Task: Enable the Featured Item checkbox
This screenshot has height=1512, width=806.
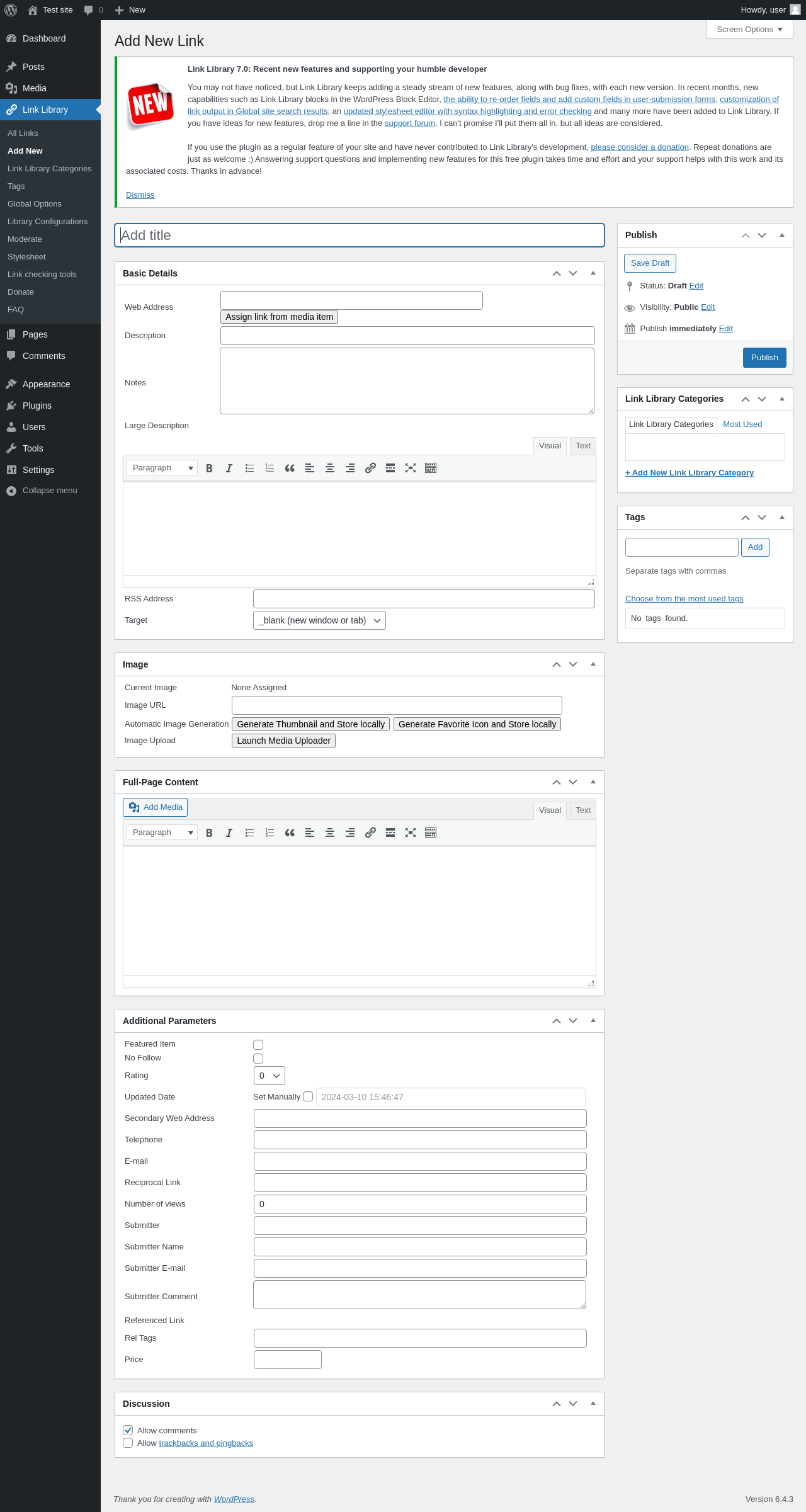Action: coord(258,1045)
